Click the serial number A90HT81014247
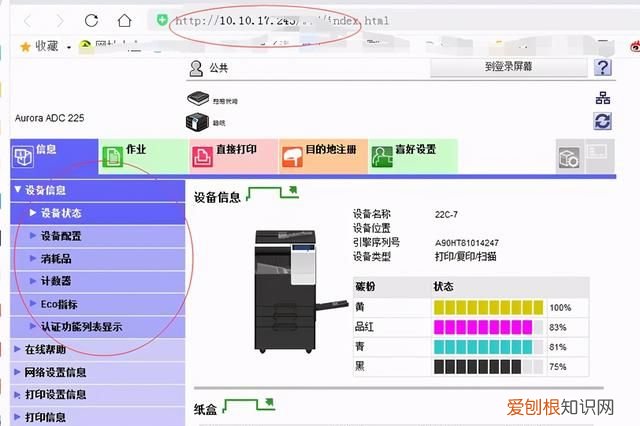 click(x=467, y=243)
